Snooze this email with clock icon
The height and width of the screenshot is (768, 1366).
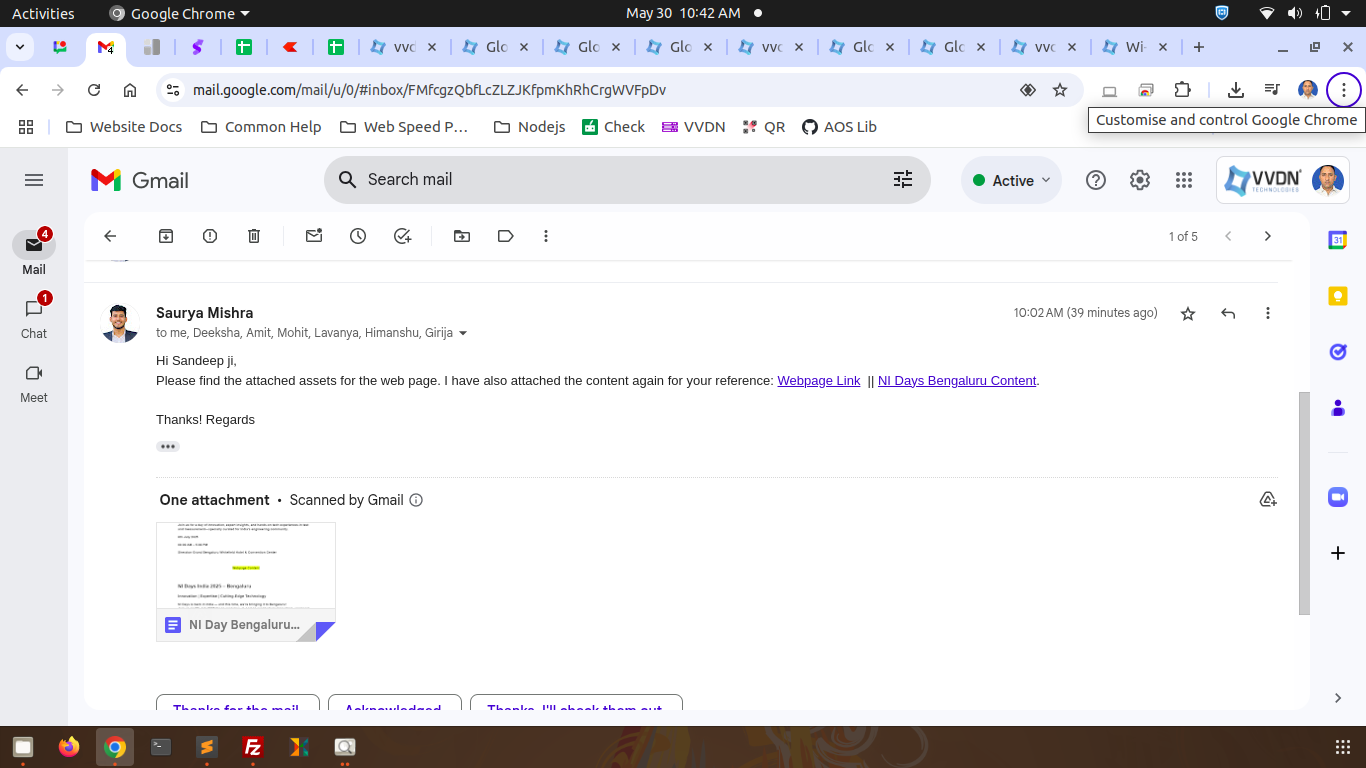(358, 236)
